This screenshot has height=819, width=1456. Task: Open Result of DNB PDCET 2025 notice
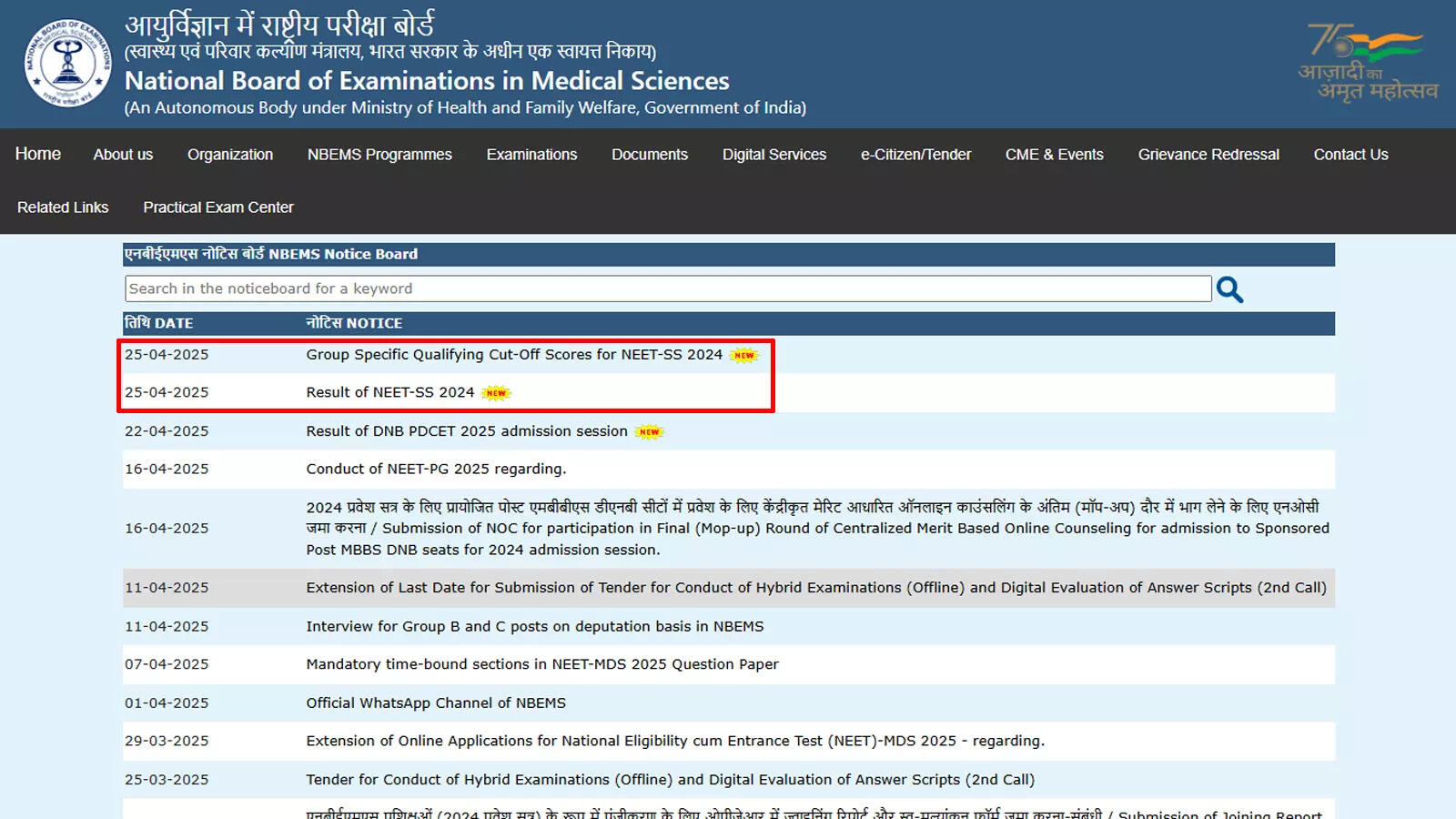coord(467,431)
